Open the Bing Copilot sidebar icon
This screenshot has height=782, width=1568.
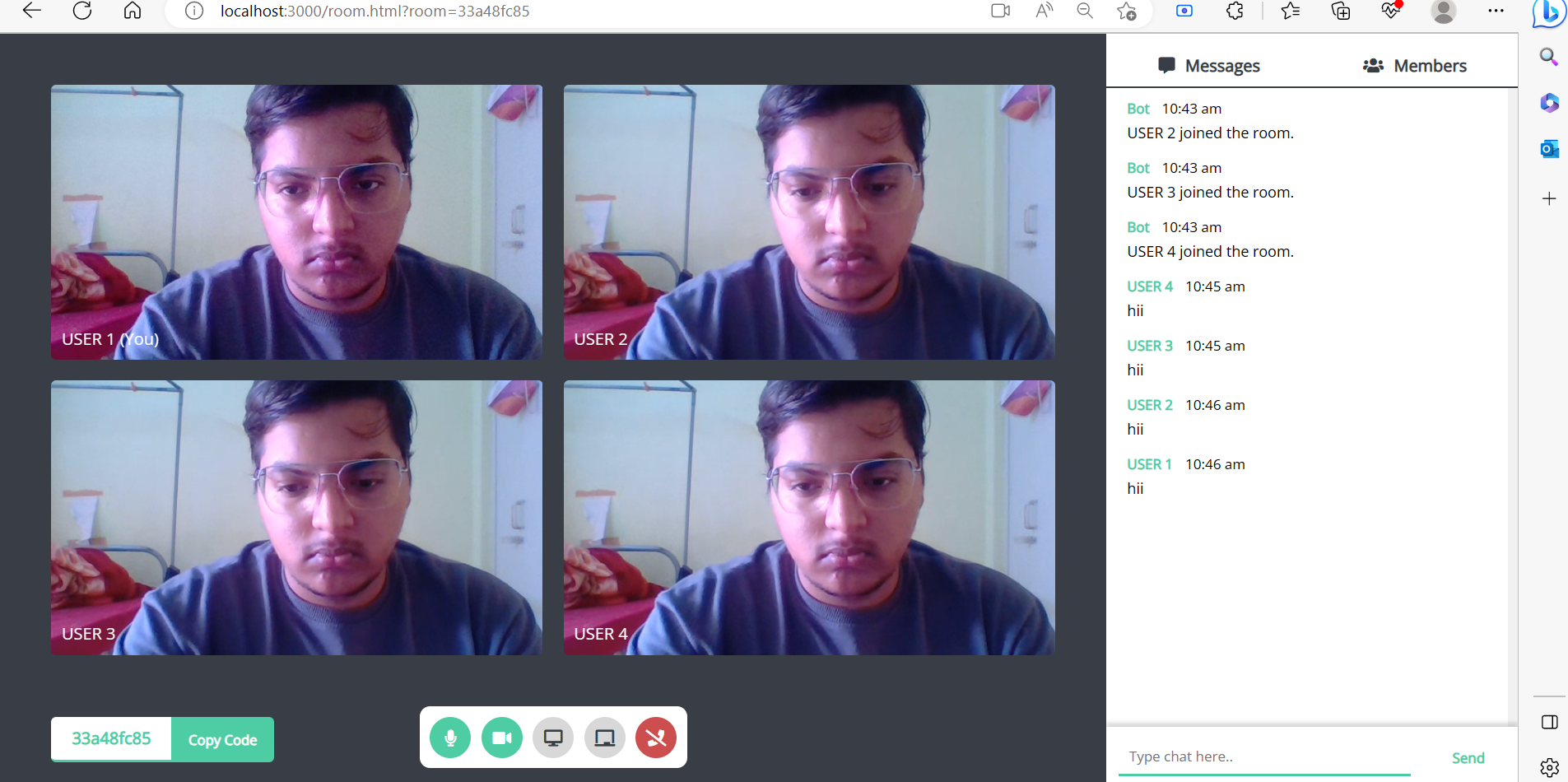coord(1549,14)
